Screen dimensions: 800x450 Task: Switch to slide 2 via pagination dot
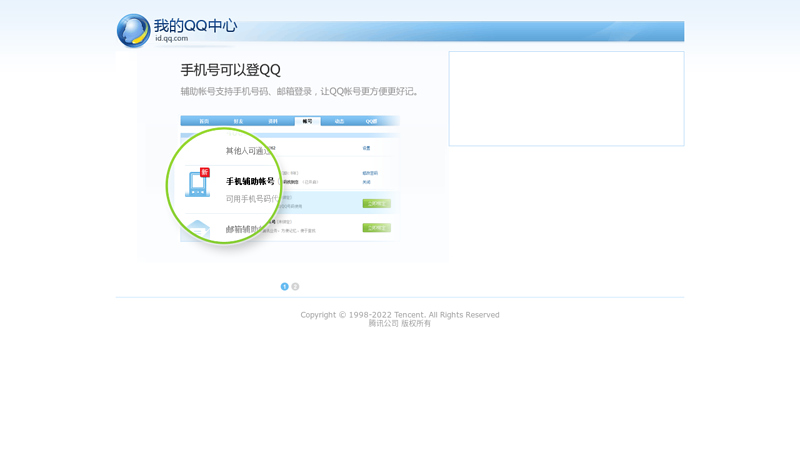point(295,287)
